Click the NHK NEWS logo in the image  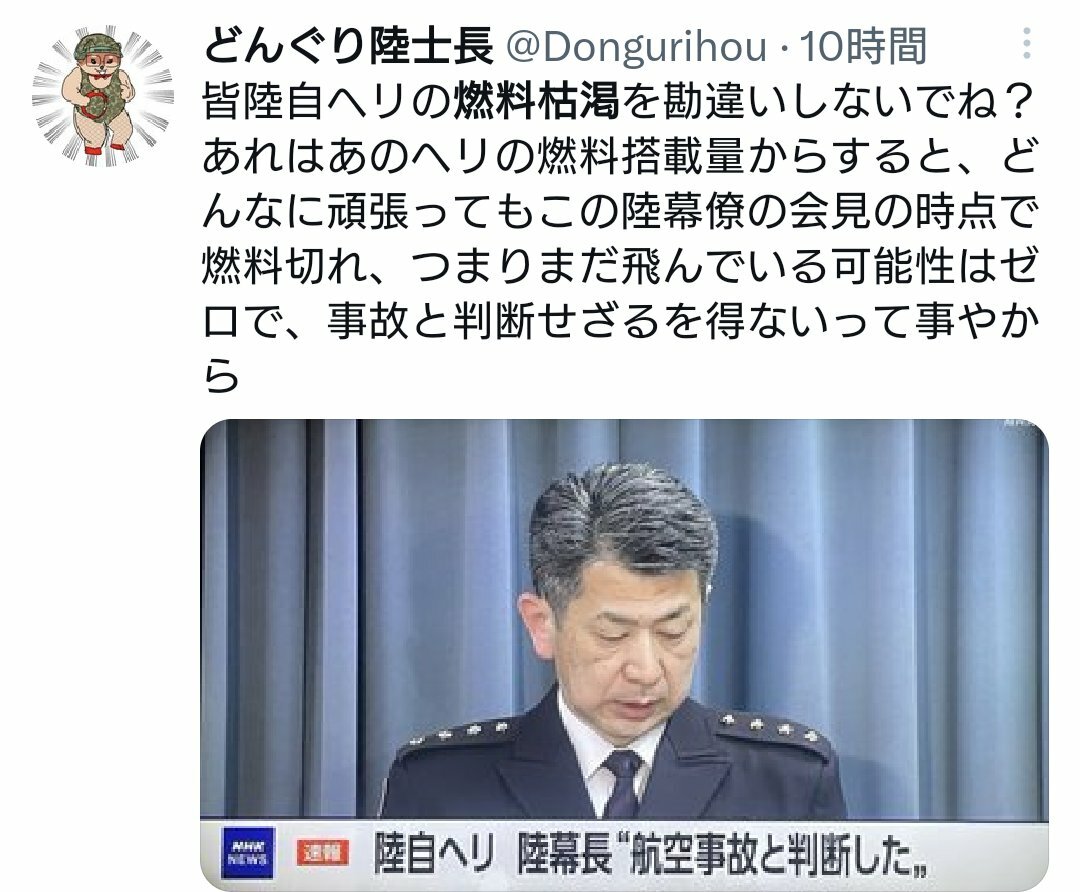coord(248,852)
